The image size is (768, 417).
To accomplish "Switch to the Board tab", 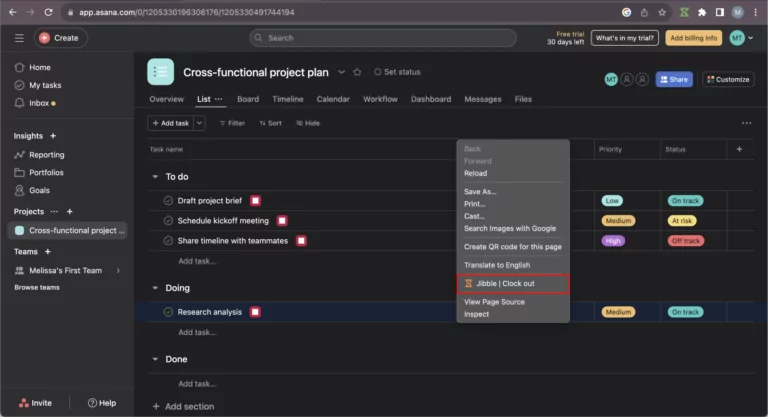I will [x=247, y=99].
